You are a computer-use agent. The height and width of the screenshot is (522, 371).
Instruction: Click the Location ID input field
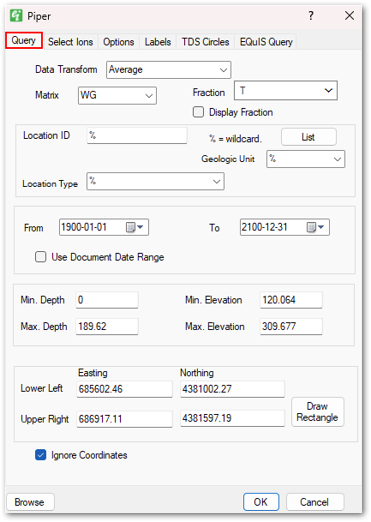137,136
